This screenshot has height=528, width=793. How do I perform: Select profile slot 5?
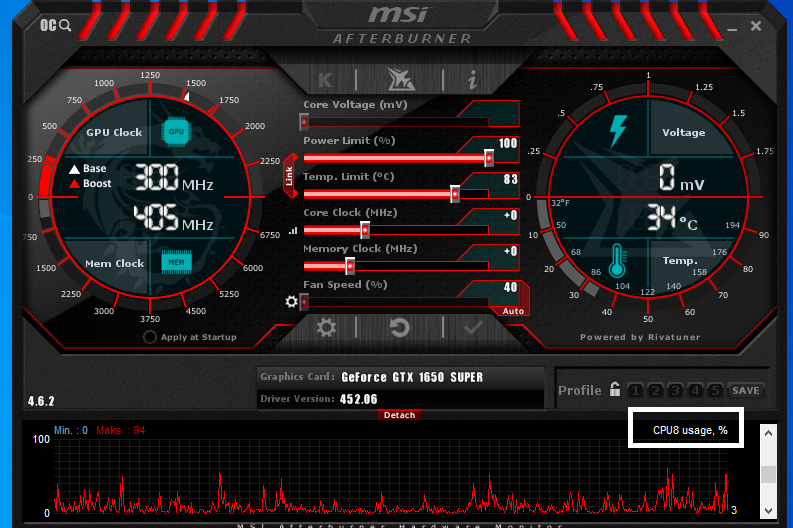(x=715, y=390)
